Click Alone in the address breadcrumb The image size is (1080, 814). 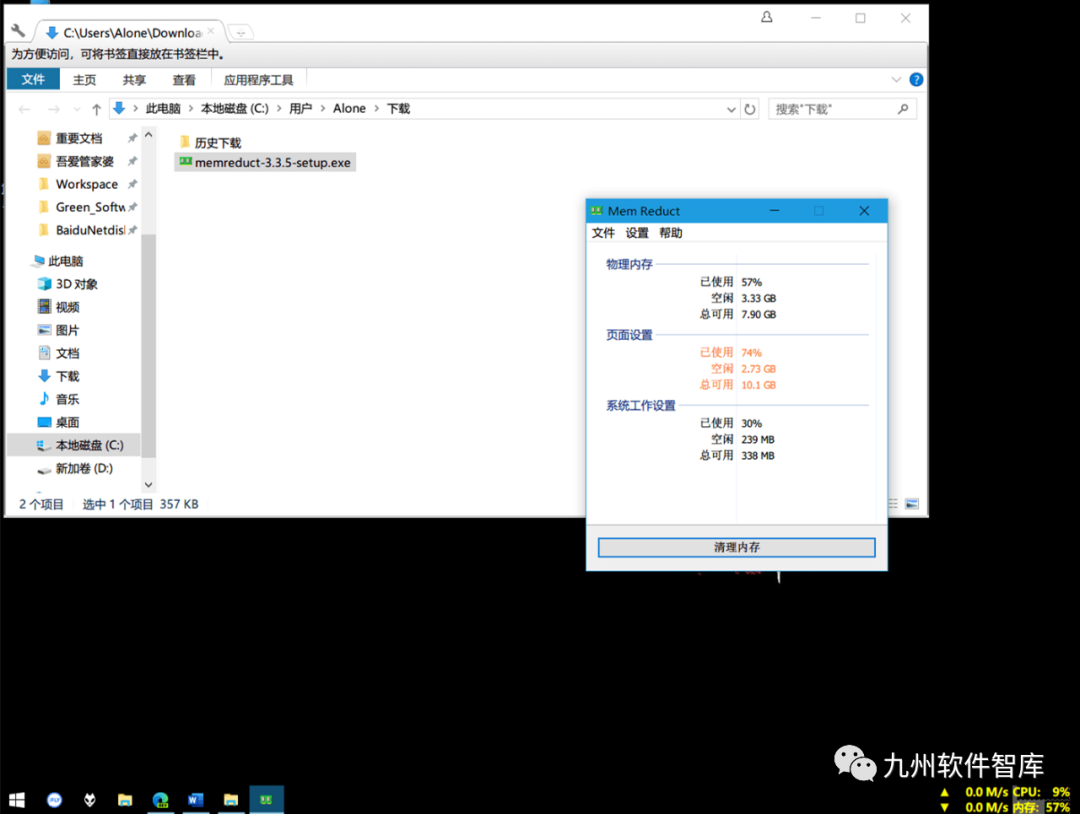pyautogui.click(x=349, y=109)
